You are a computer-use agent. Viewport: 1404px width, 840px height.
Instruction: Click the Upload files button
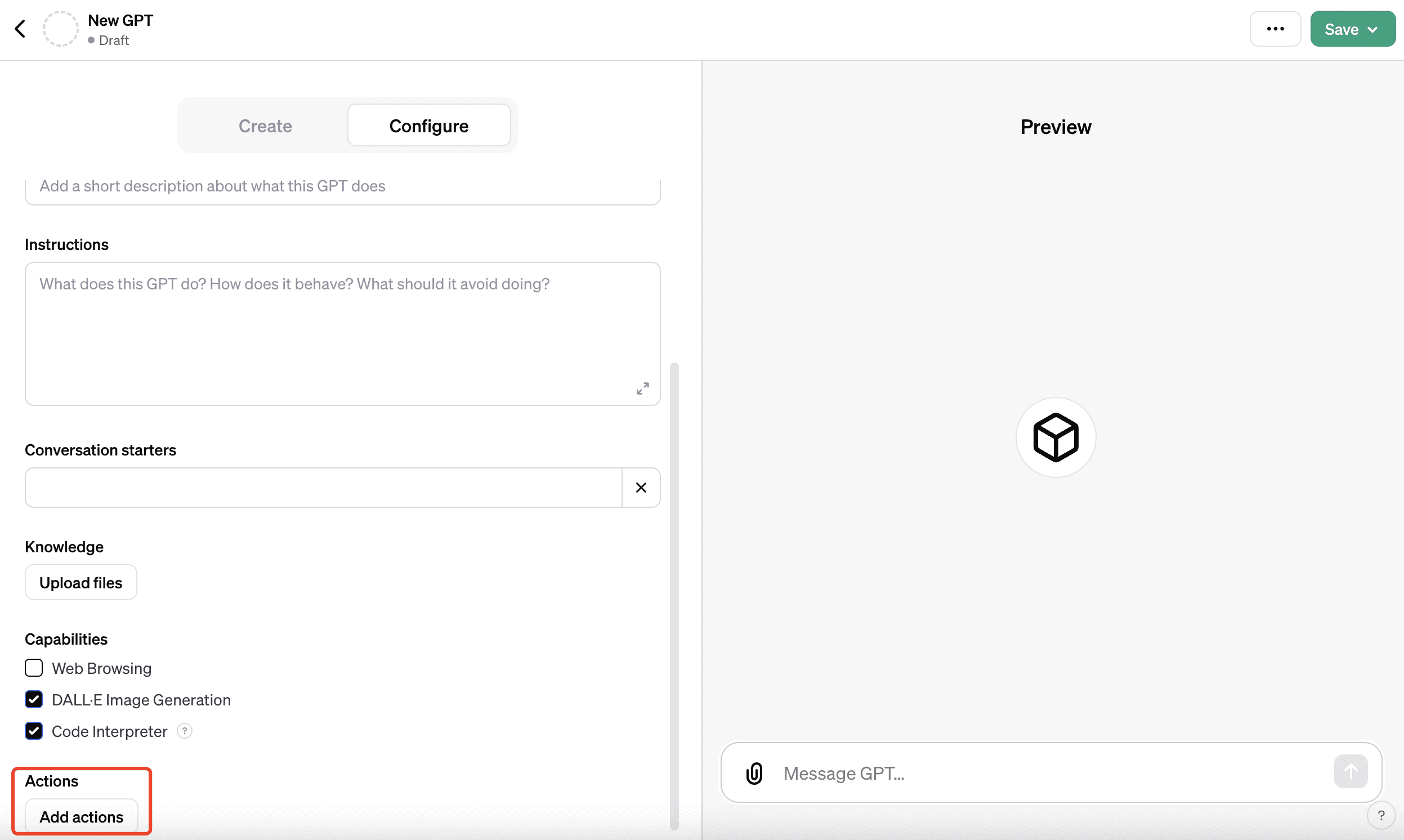(x=80, y=582)
